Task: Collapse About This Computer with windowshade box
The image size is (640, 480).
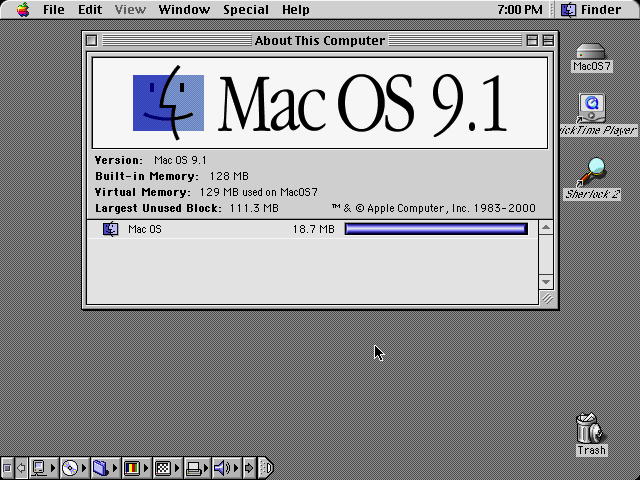Action: tap(548, 40)
